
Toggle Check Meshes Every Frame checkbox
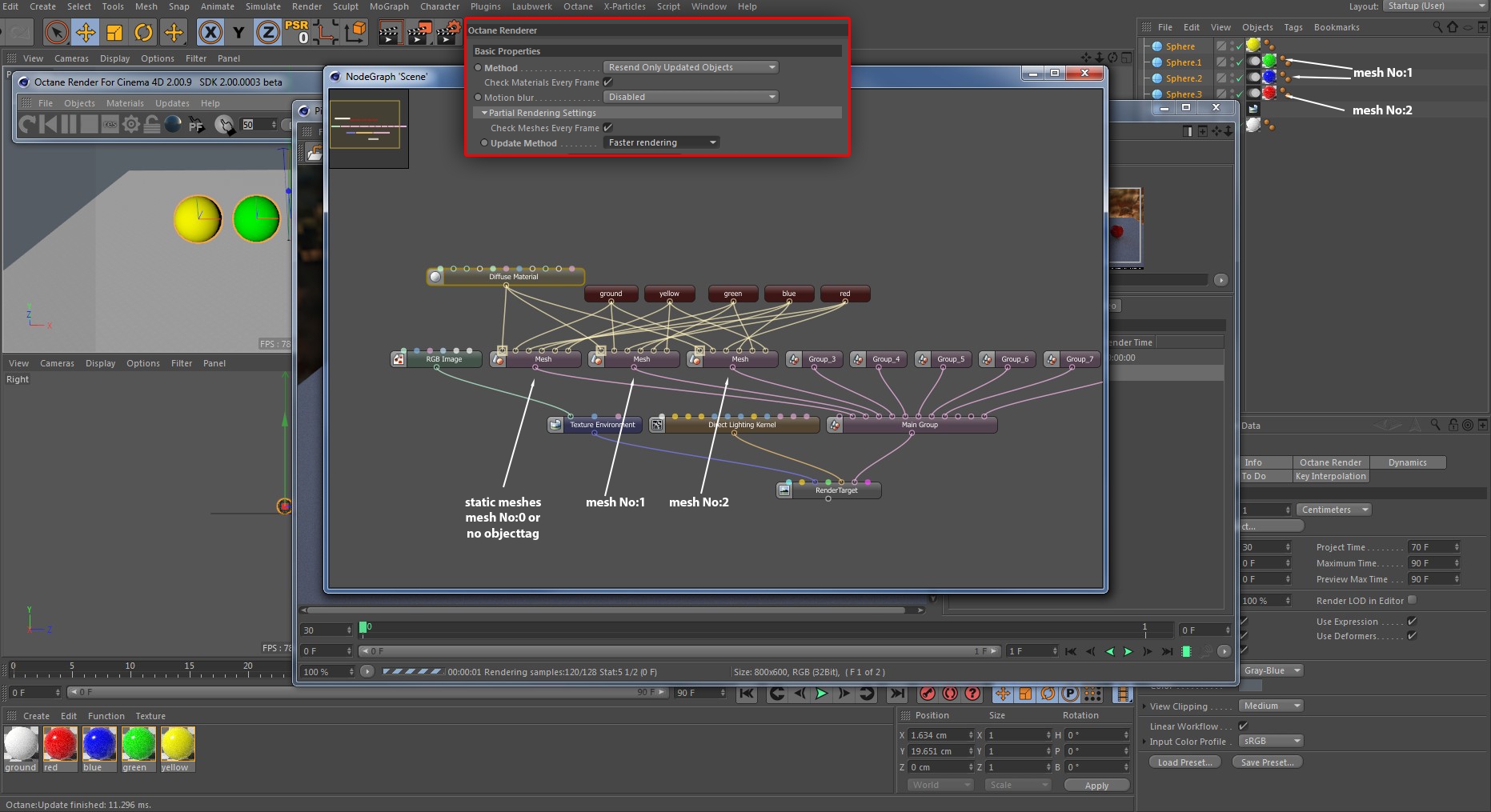pyautogui.click(x=608, y=128)
